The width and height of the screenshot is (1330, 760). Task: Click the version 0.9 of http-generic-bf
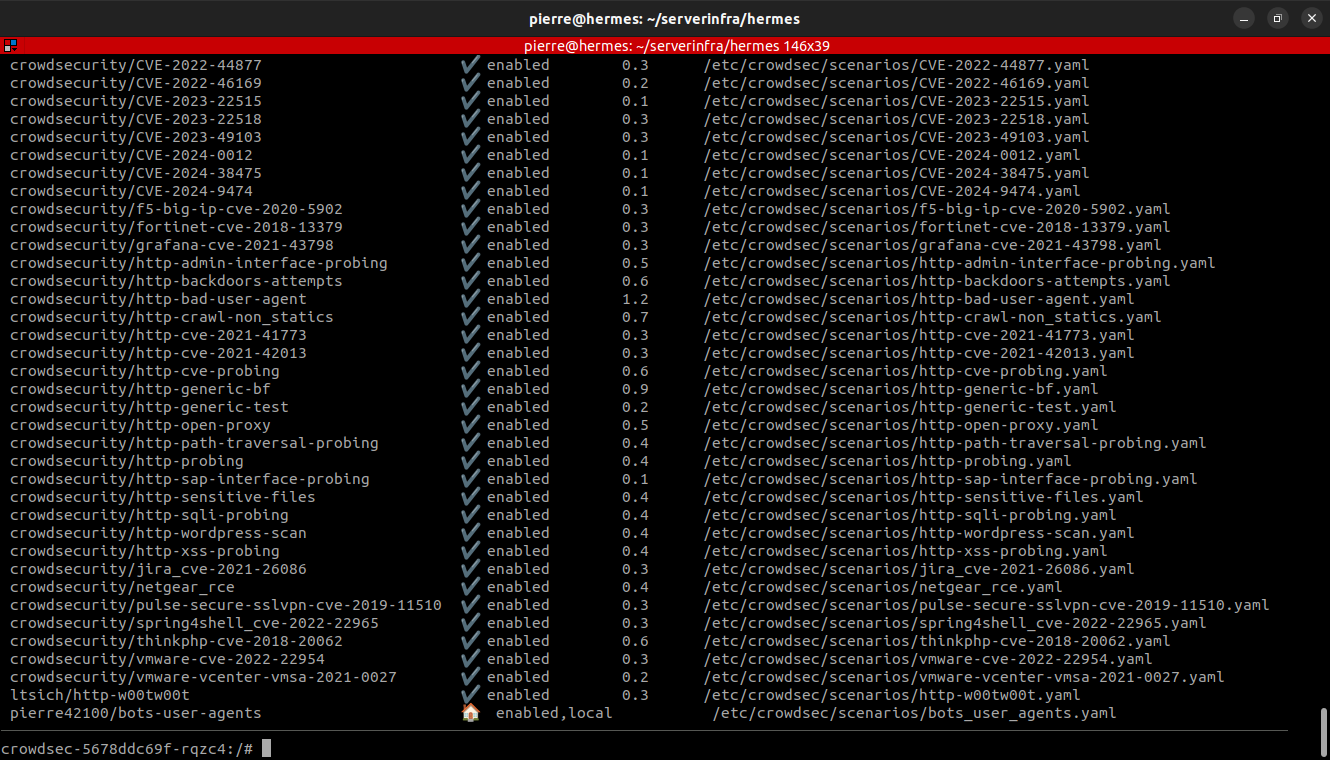coord(635,389)
